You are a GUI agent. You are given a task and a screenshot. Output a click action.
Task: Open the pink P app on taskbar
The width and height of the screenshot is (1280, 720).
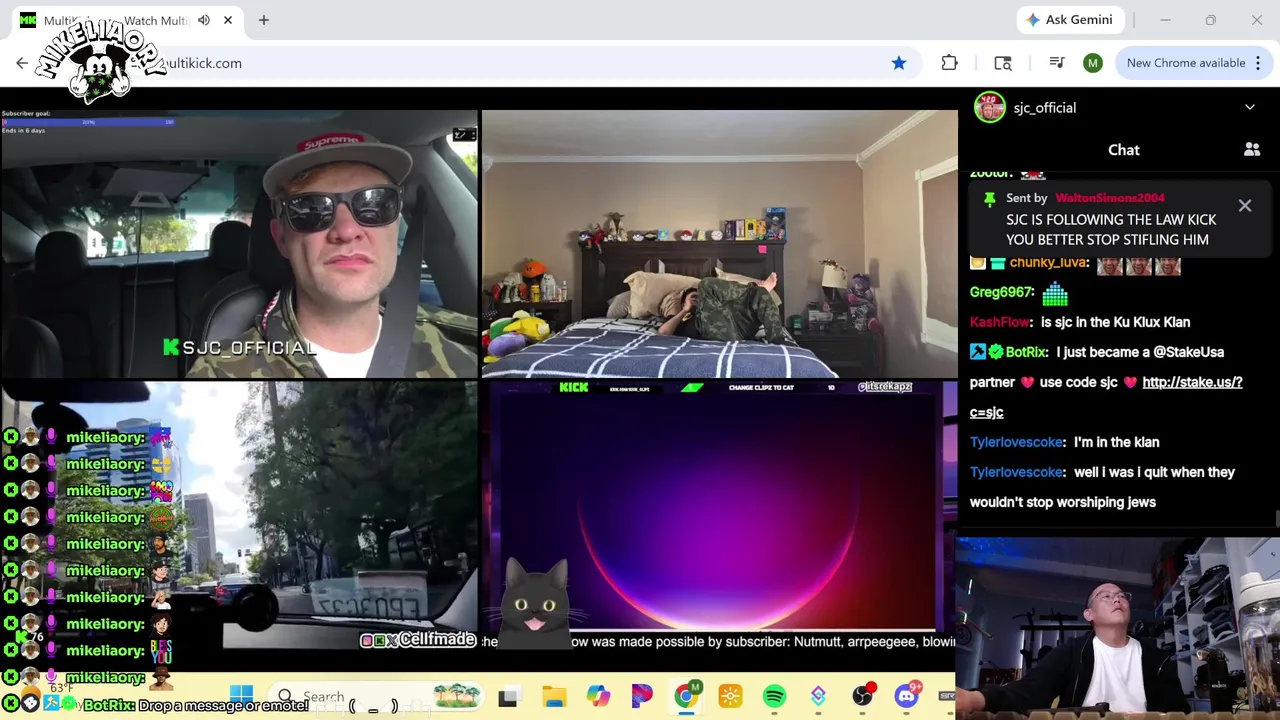pyautogui.click(x=642, y=697)
